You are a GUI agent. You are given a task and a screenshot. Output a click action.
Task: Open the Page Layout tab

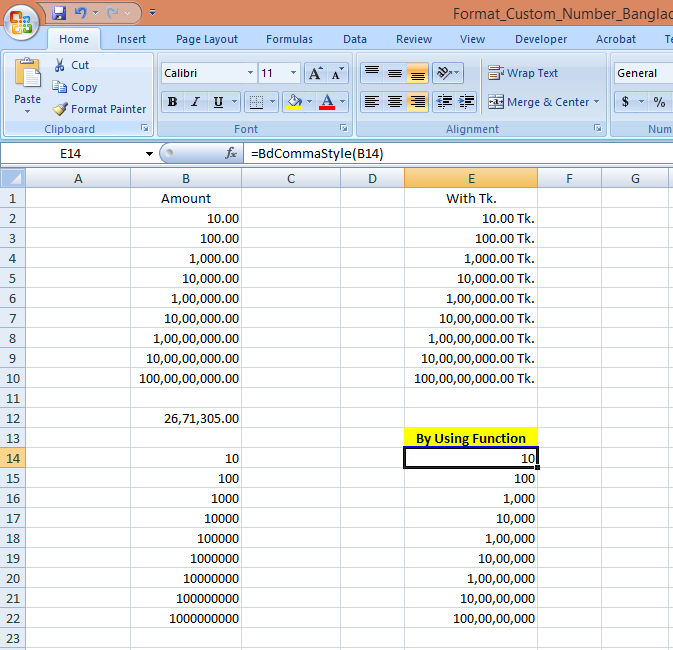tap(207, 39)
